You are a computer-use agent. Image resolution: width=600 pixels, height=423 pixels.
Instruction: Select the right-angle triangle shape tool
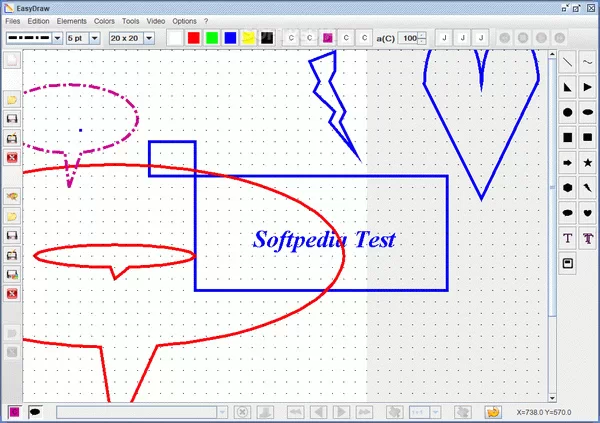[567, 87]
